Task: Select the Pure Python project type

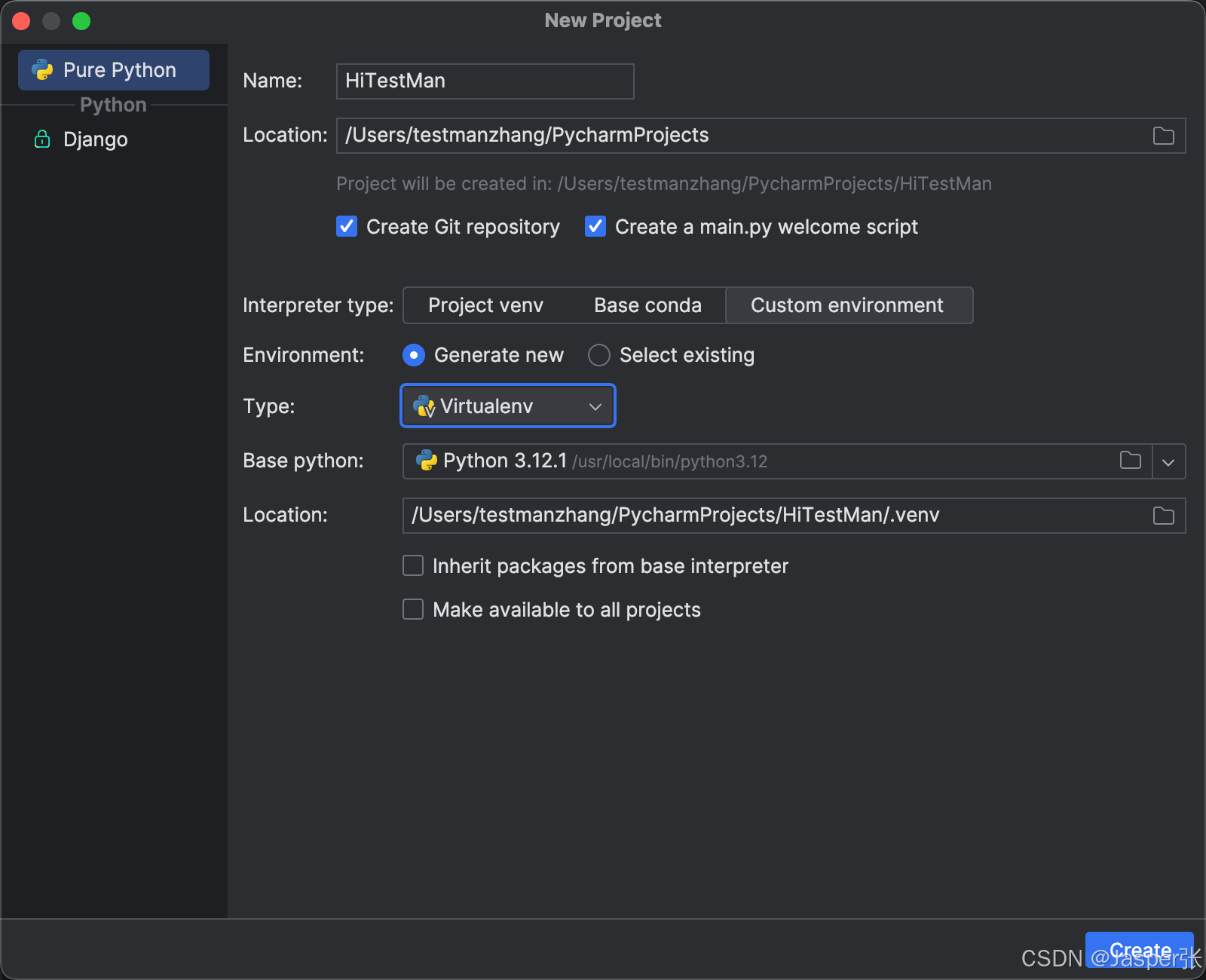Action: point(114,70)
